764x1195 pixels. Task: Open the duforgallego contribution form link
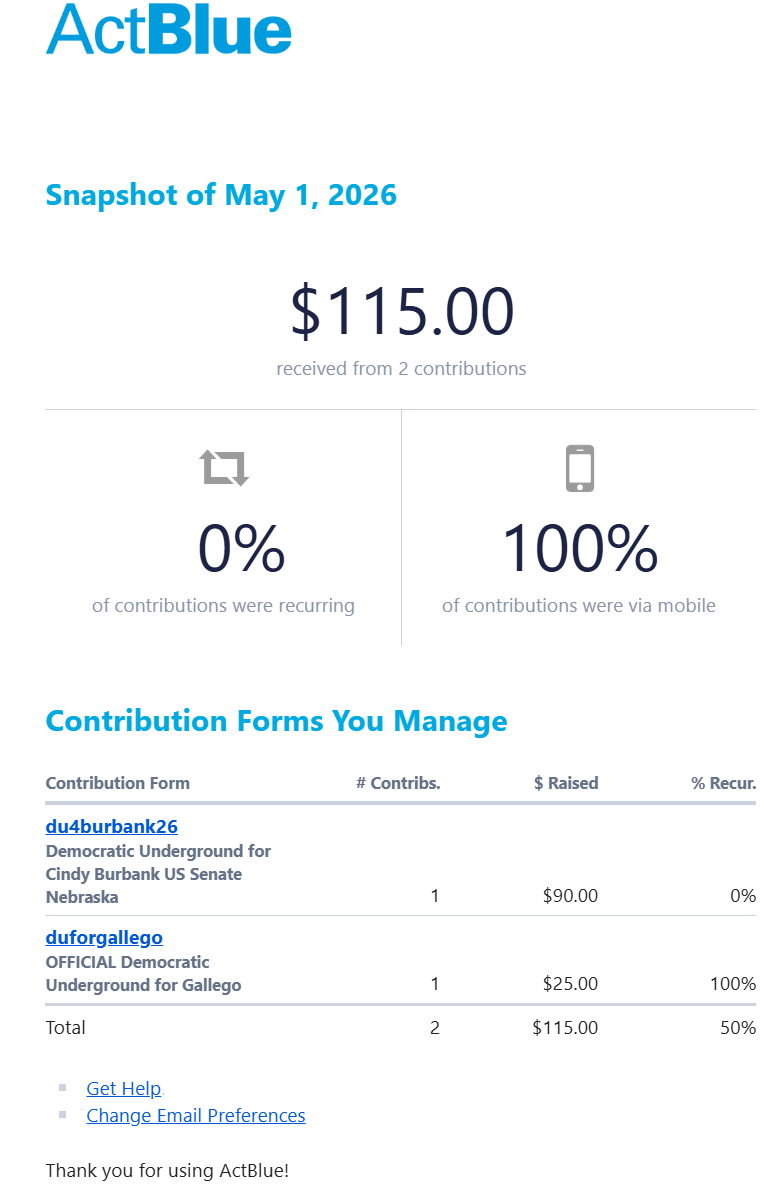104,937
